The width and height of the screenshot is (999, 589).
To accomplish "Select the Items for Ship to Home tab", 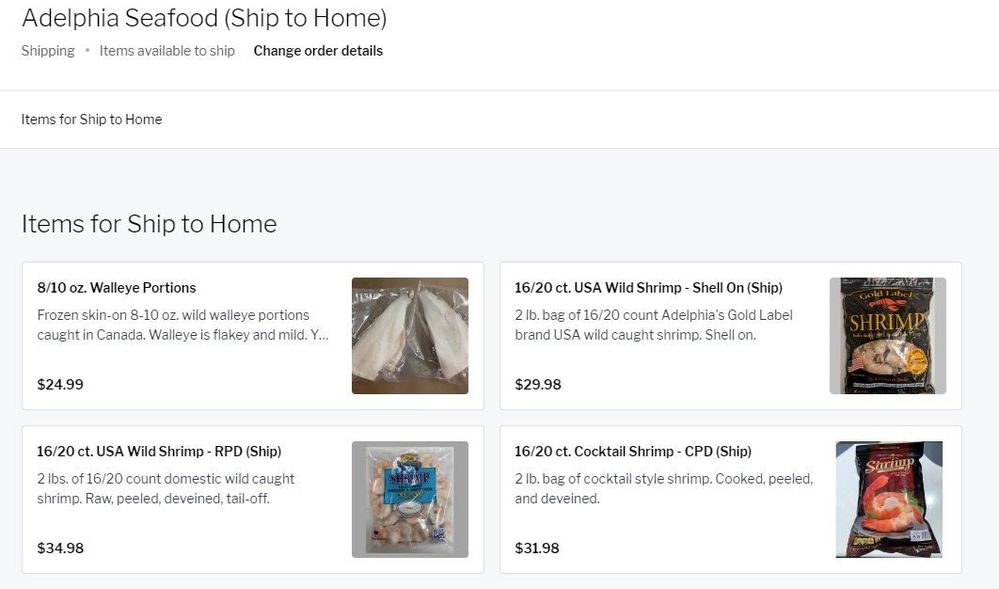I will pyautogui.click(x=91, y=120).
